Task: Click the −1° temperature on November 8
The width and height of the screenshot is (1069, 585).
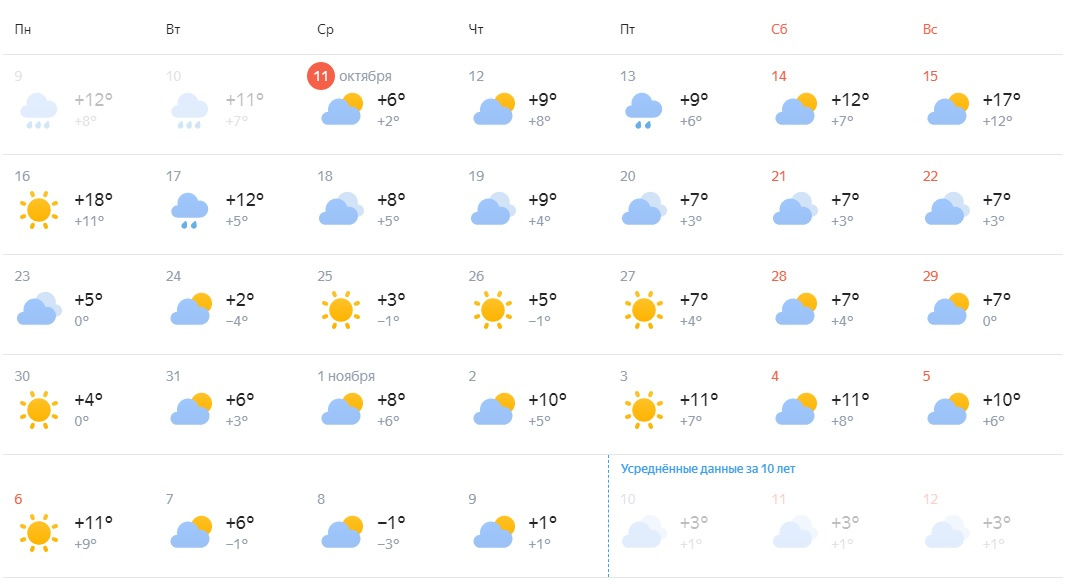Action: pos(391,522)
